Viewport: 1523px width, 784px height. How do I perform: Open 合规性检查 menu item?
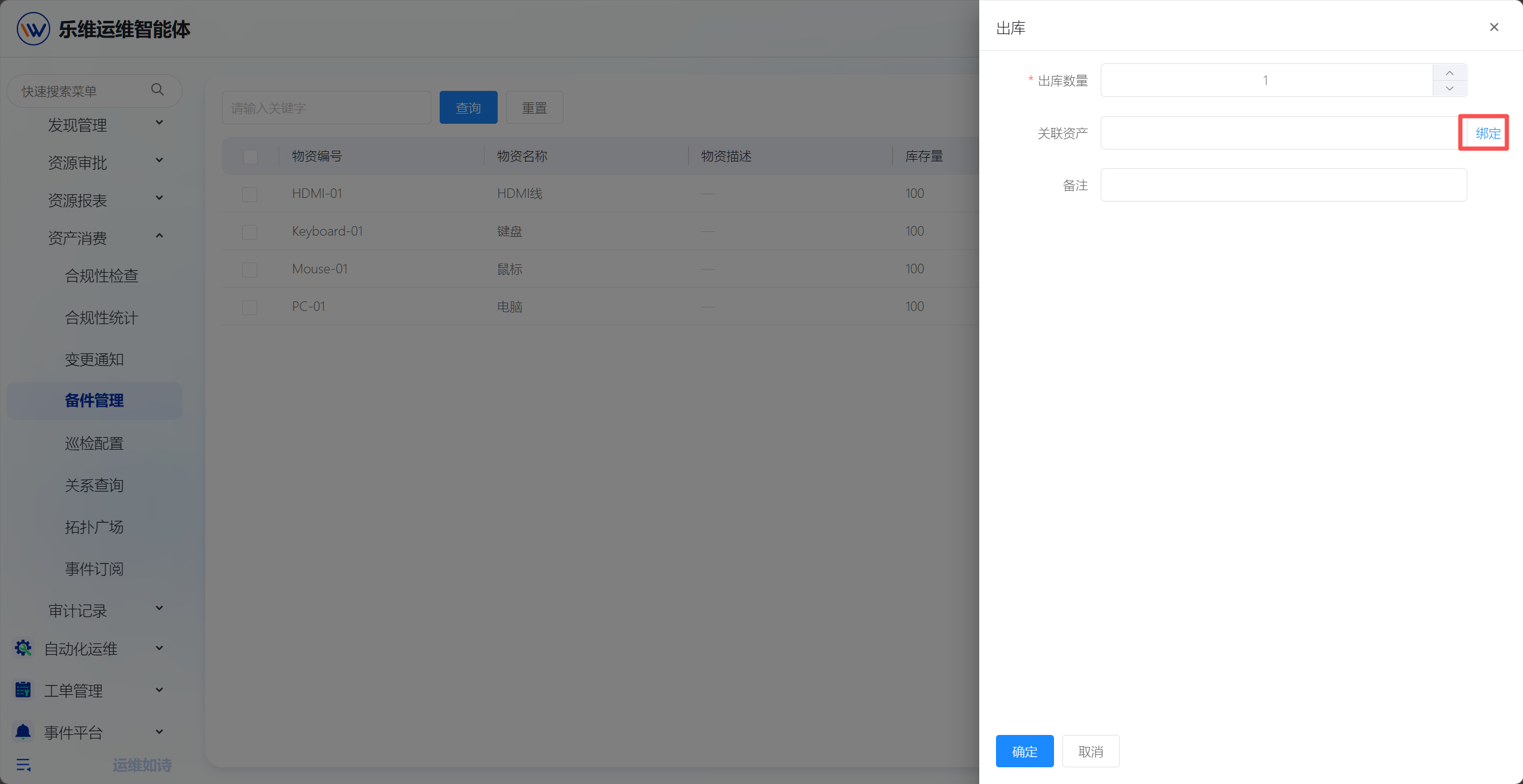point(102,276)
